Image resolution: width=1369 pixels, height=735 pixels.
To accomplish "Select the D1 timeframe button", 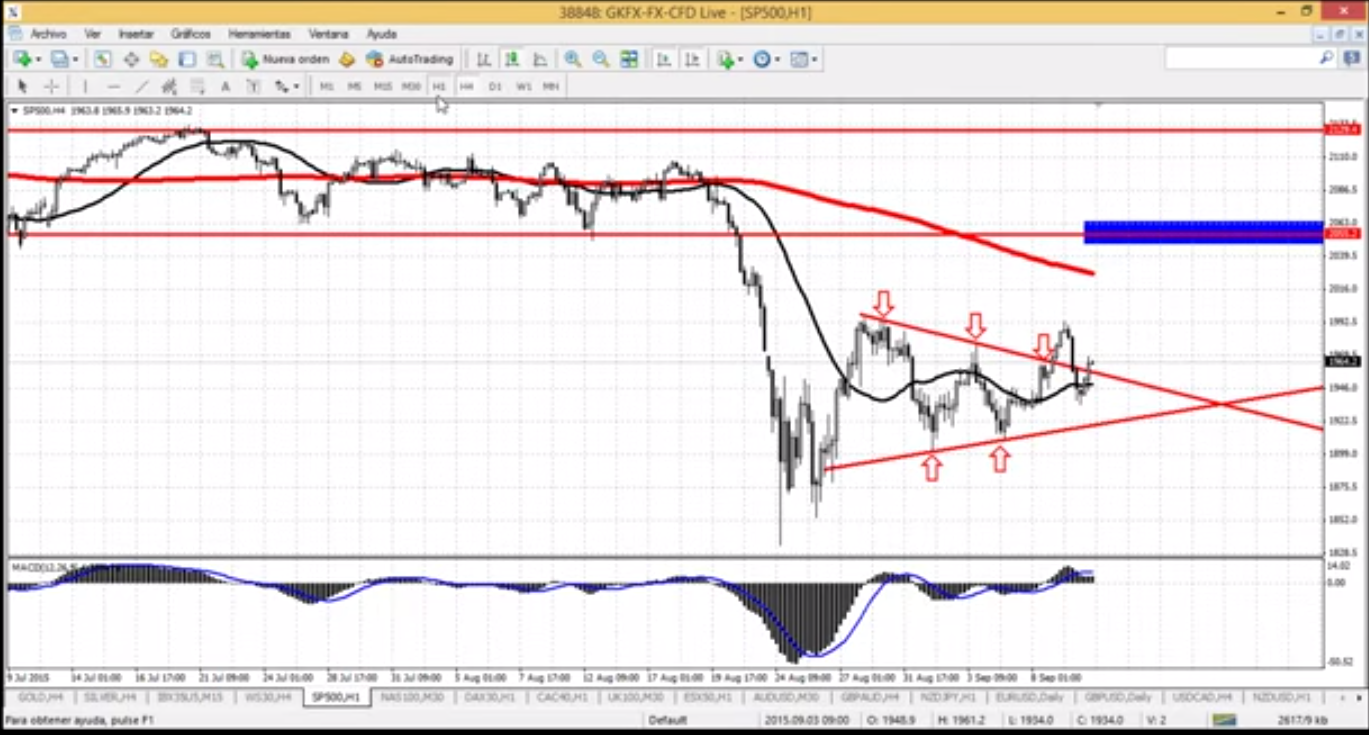I will click(495, 86).
